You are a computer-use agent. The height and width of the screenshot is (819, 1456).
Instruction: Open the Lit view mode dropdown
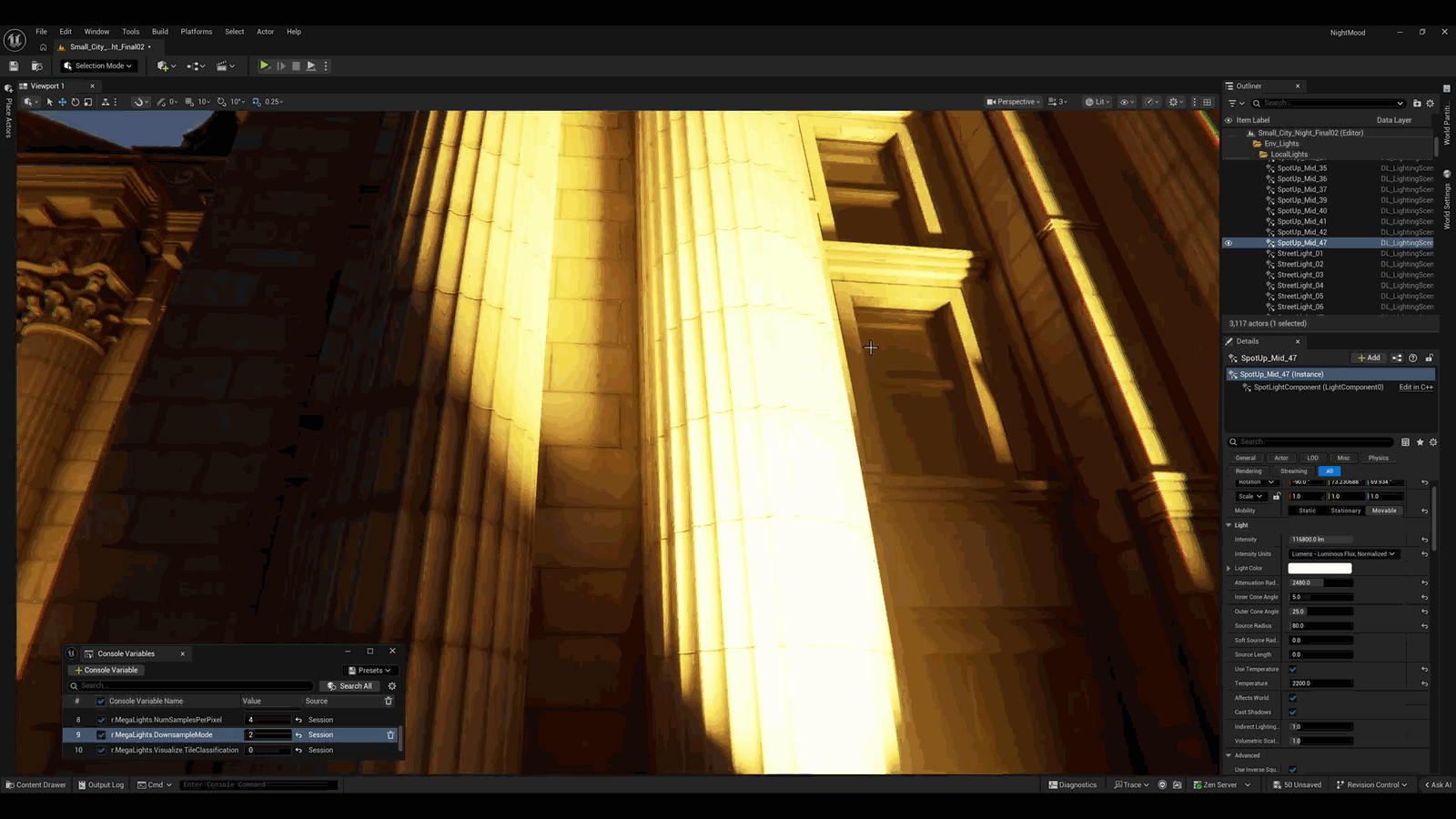click(x=1097, y=102)
